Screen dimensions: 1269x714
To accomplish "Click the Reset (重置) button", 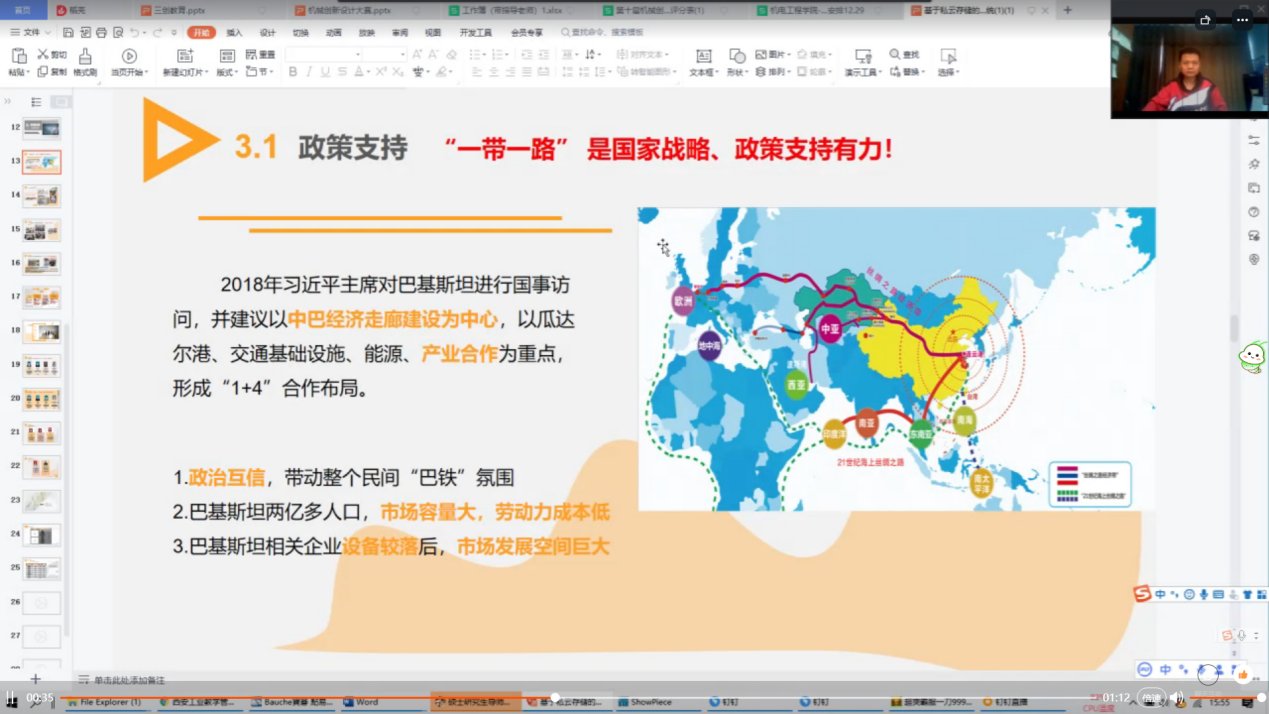I will point(261,54).
